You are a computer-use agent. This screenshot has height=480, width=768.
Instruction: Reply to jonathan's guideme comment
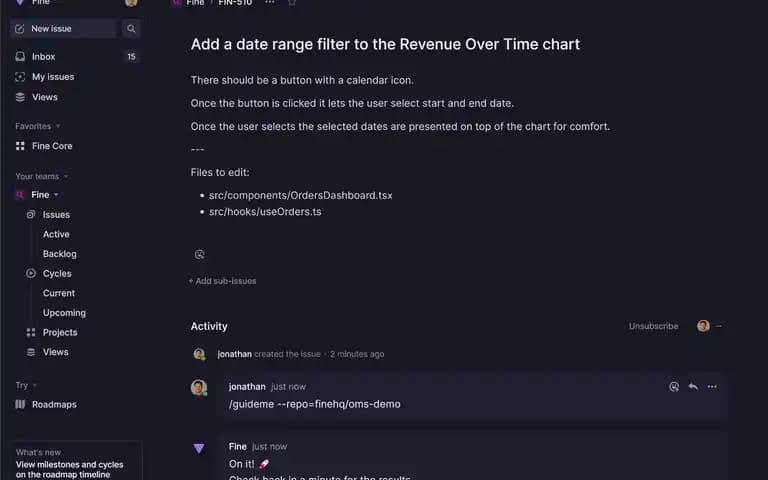tap(693, 386)
